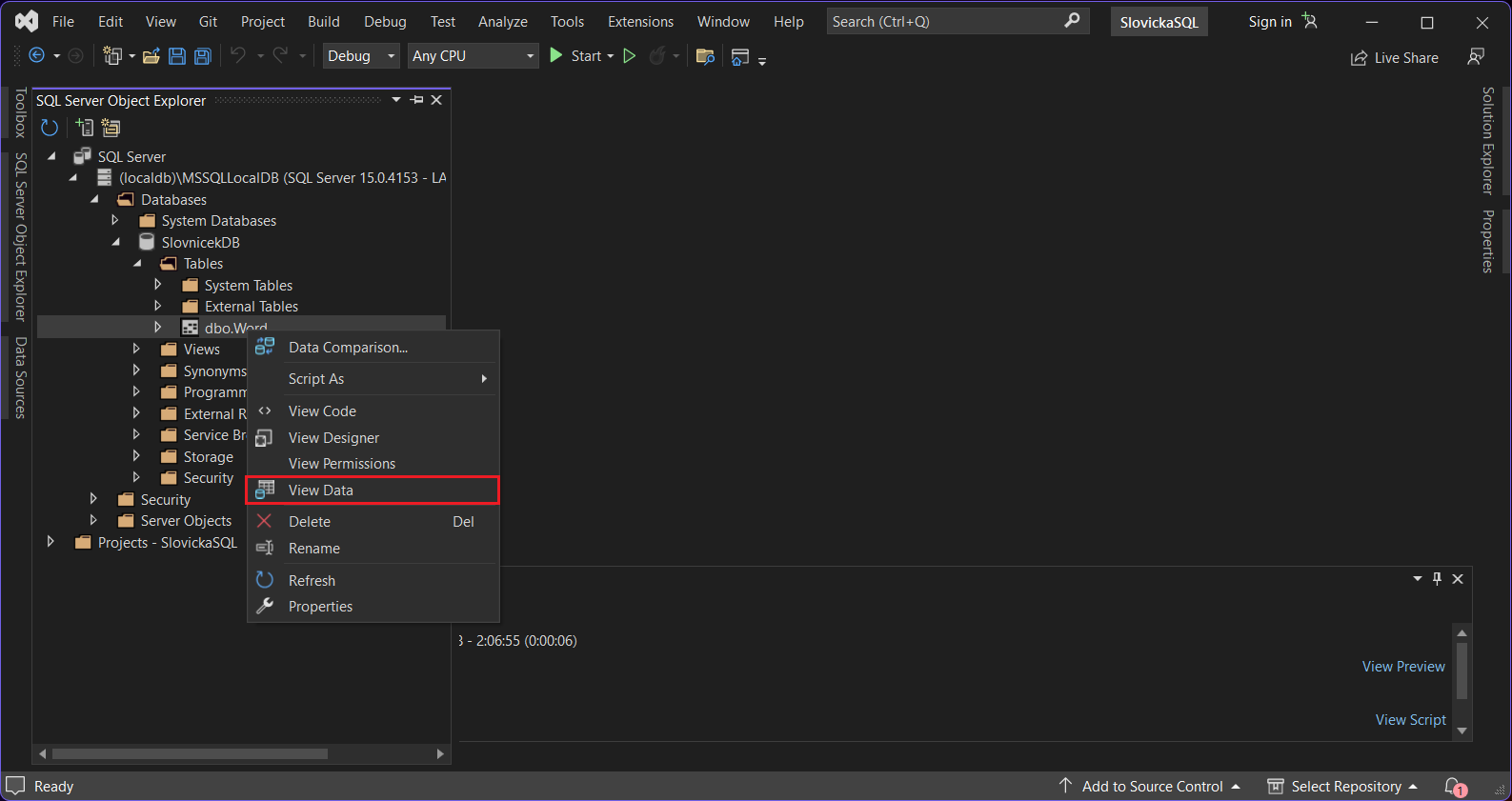This screenshot has width=1512, height=801.
Task: Open the Any CPU platform dropdown
Action: click(x=473, y=56)
